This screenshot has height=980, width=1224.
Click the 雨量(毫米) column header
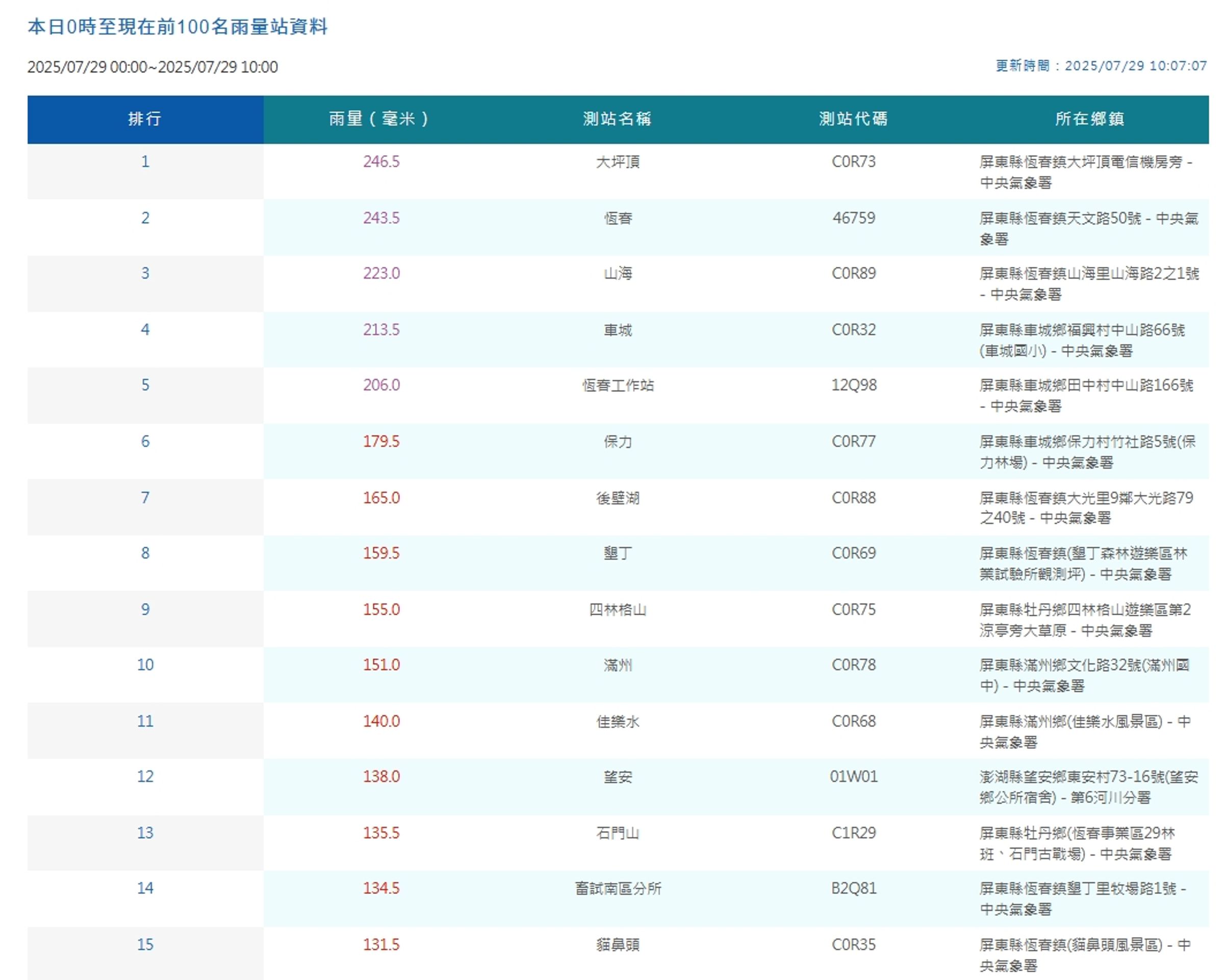point(381,119)
